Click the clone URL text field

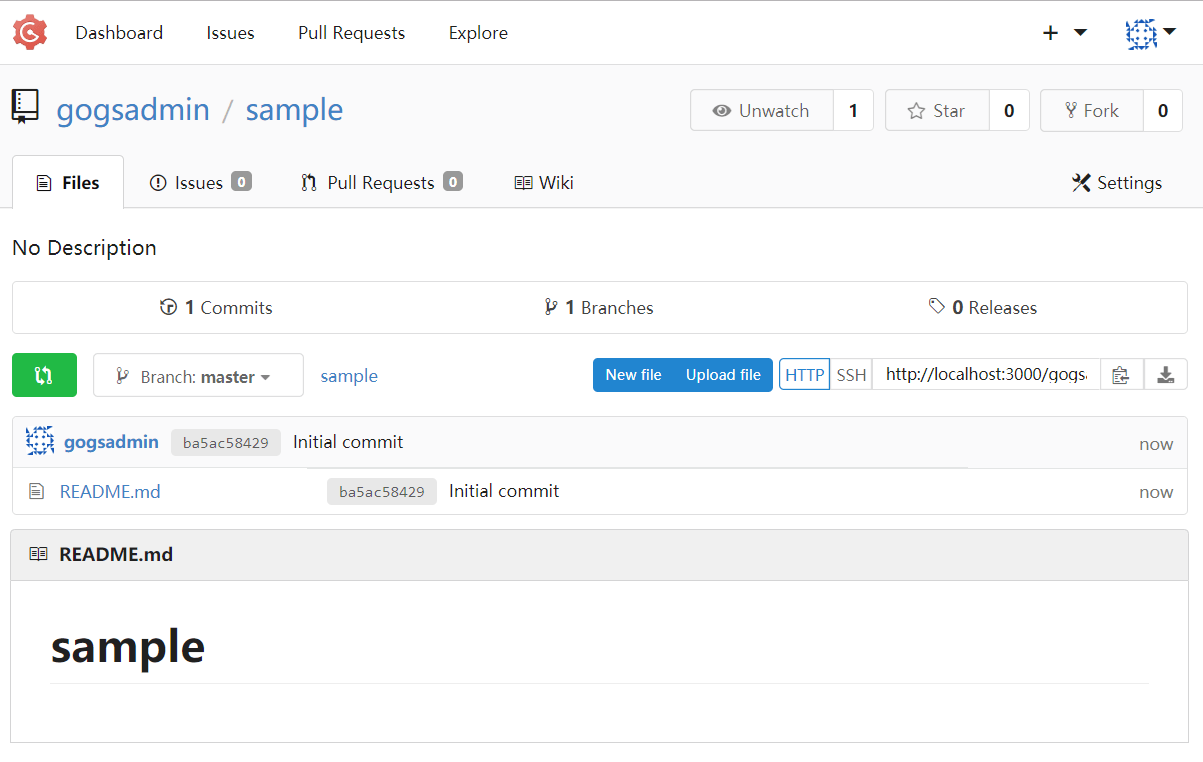985,375
